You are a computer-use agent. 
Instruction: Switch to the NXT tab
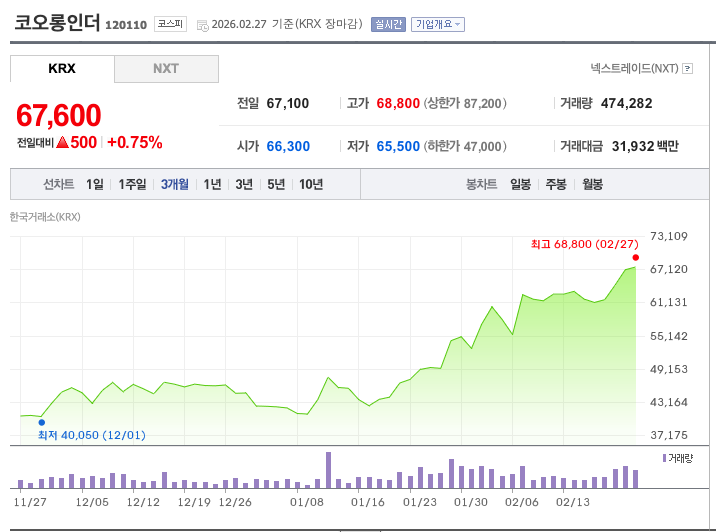tap(166, 69)
